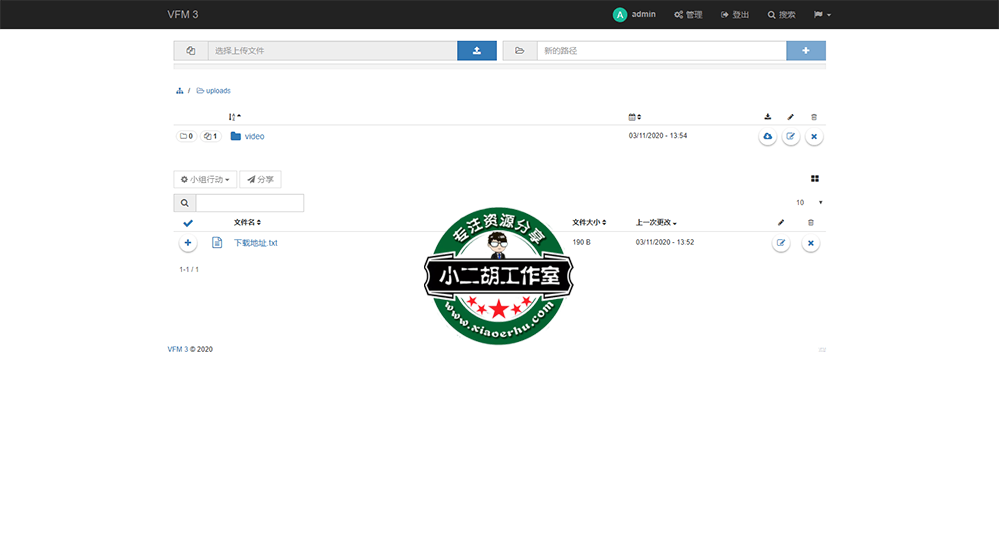Screen dimensions: 999x555
Task: Download the video folder via cloud icon
Action: (x=767, y=136)
